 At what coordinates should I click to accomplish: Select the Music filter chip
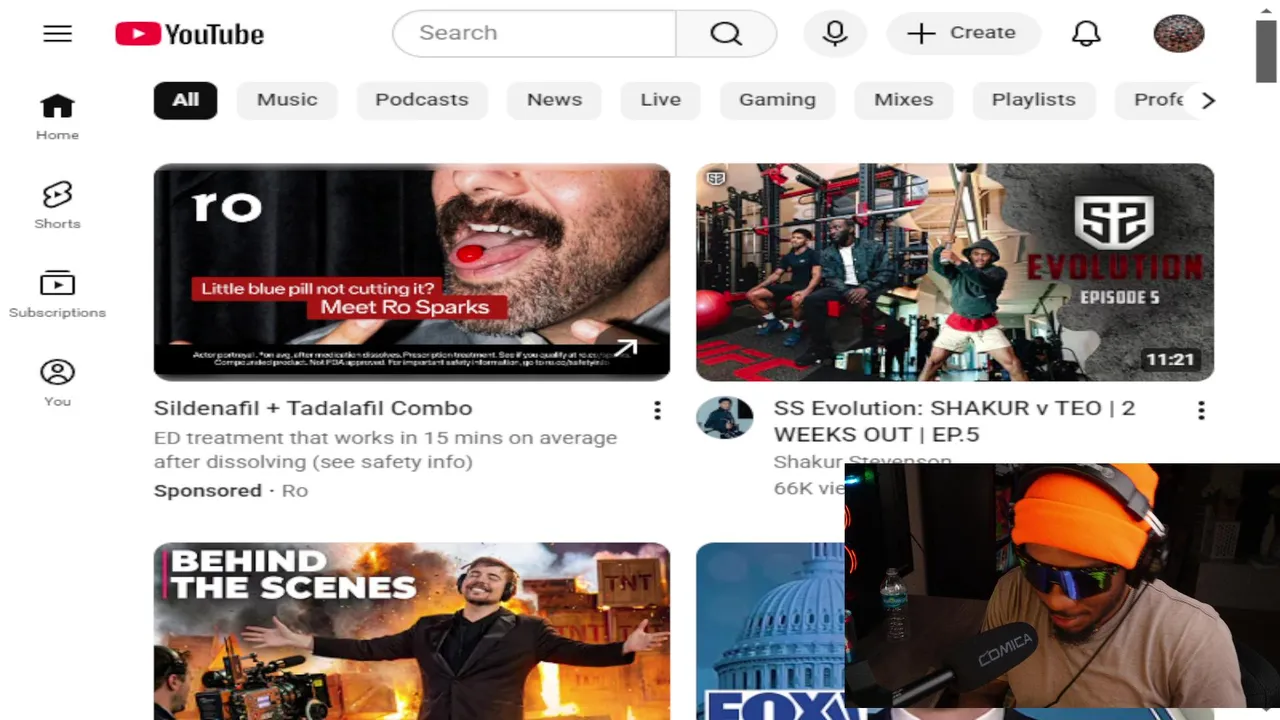(x=287, y=100)
